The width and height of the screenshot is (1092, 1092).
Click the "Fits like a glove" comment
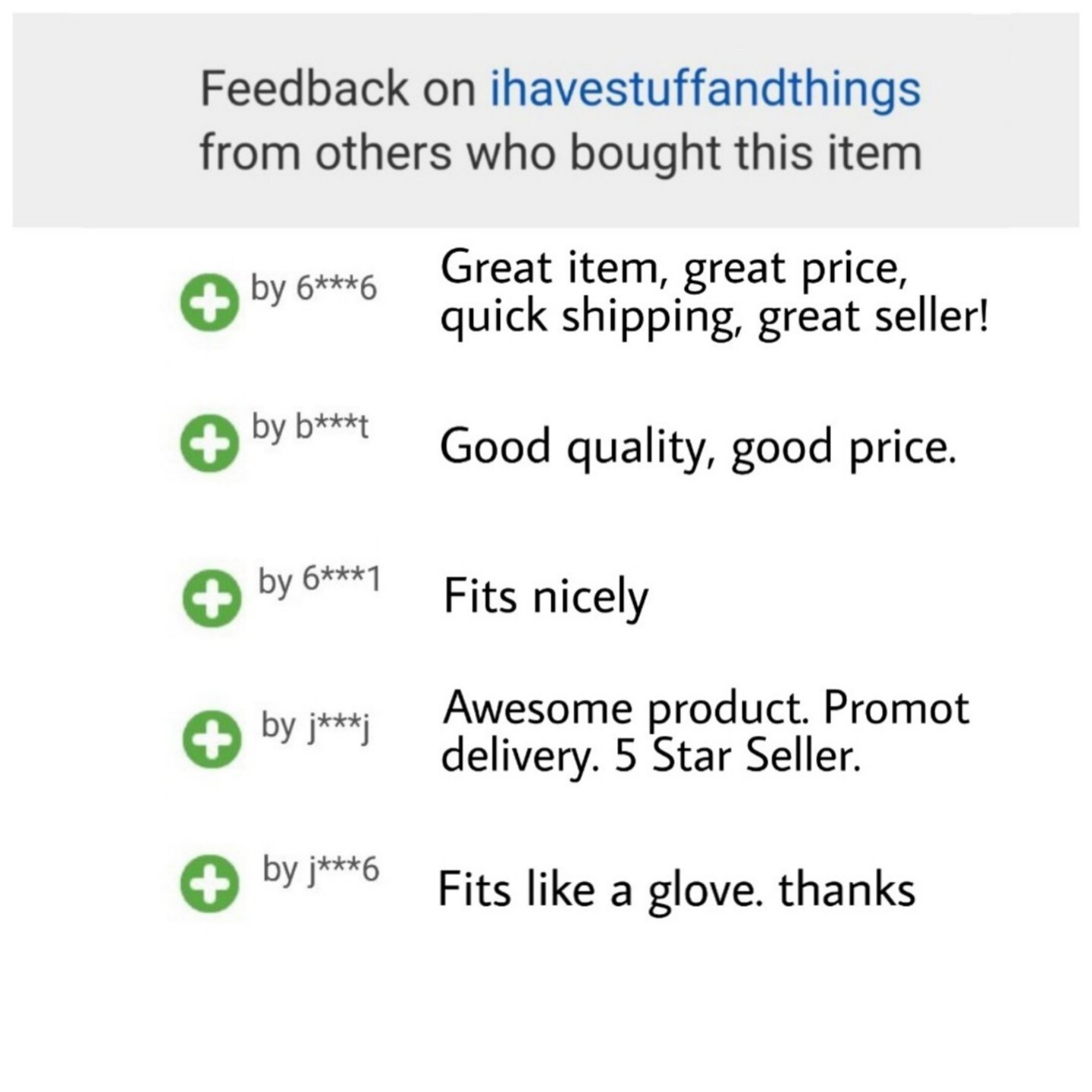[676, 890]
